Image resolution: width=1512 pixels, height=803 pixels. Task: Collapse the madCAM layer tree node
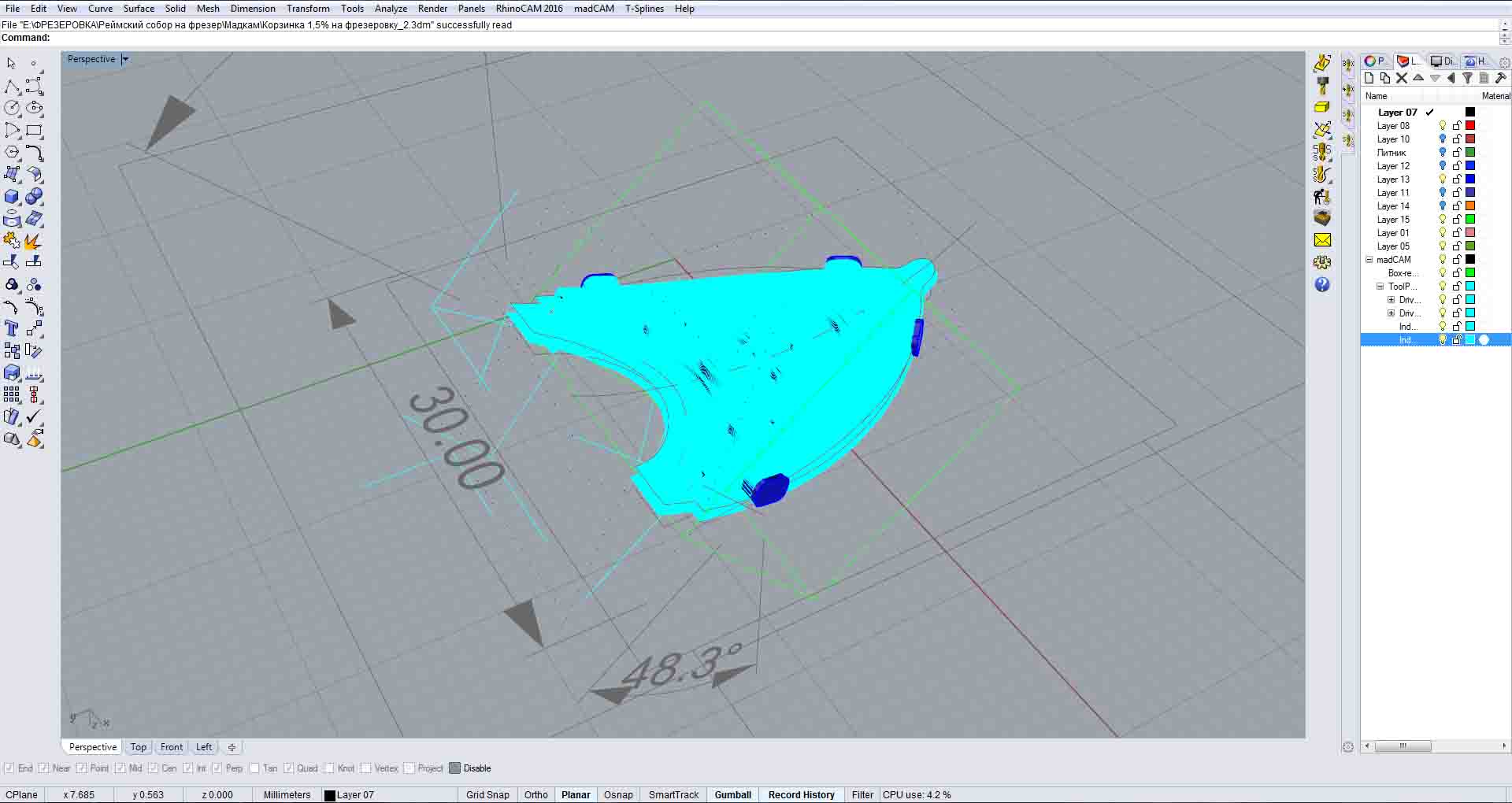1369,260
